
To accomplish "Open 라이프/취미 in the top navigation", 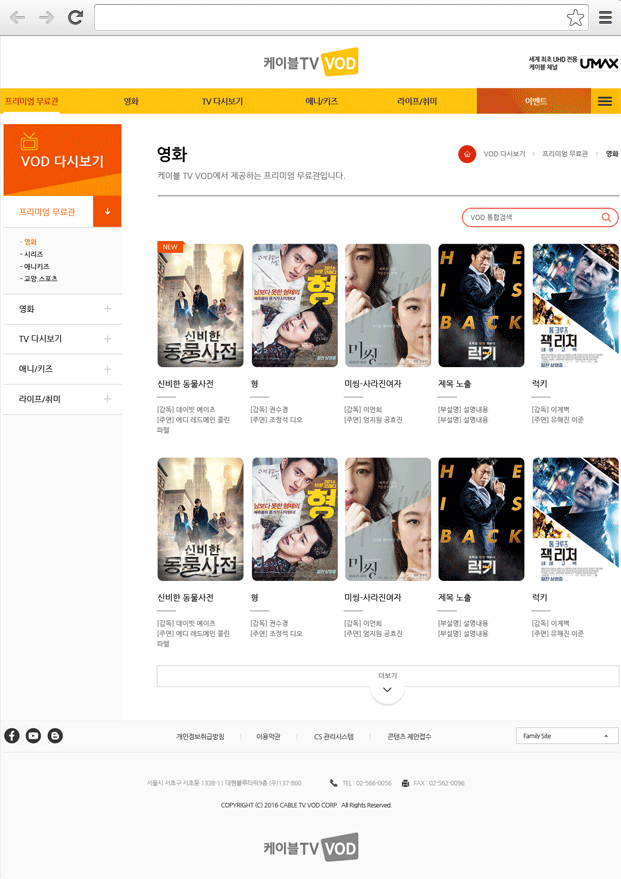I will 417,101.
